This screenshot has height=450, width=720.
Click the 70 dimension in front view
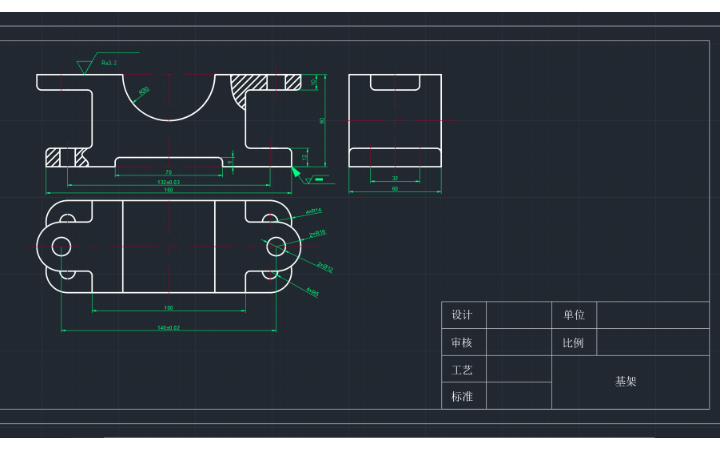coord(167,172)
